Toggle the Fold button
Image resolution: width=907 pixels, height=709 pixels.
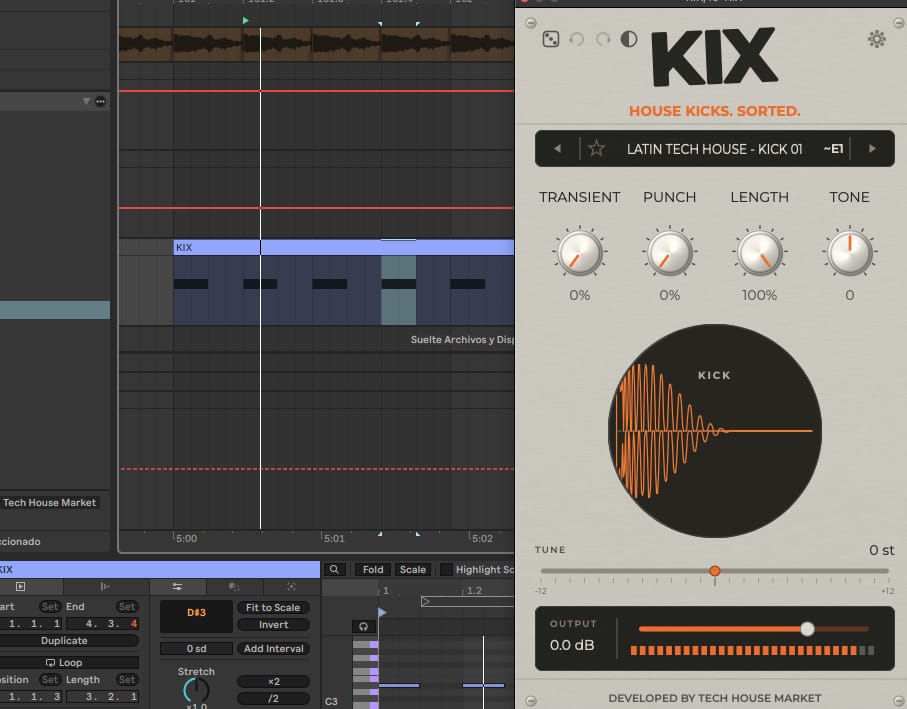tap(373, 570)
